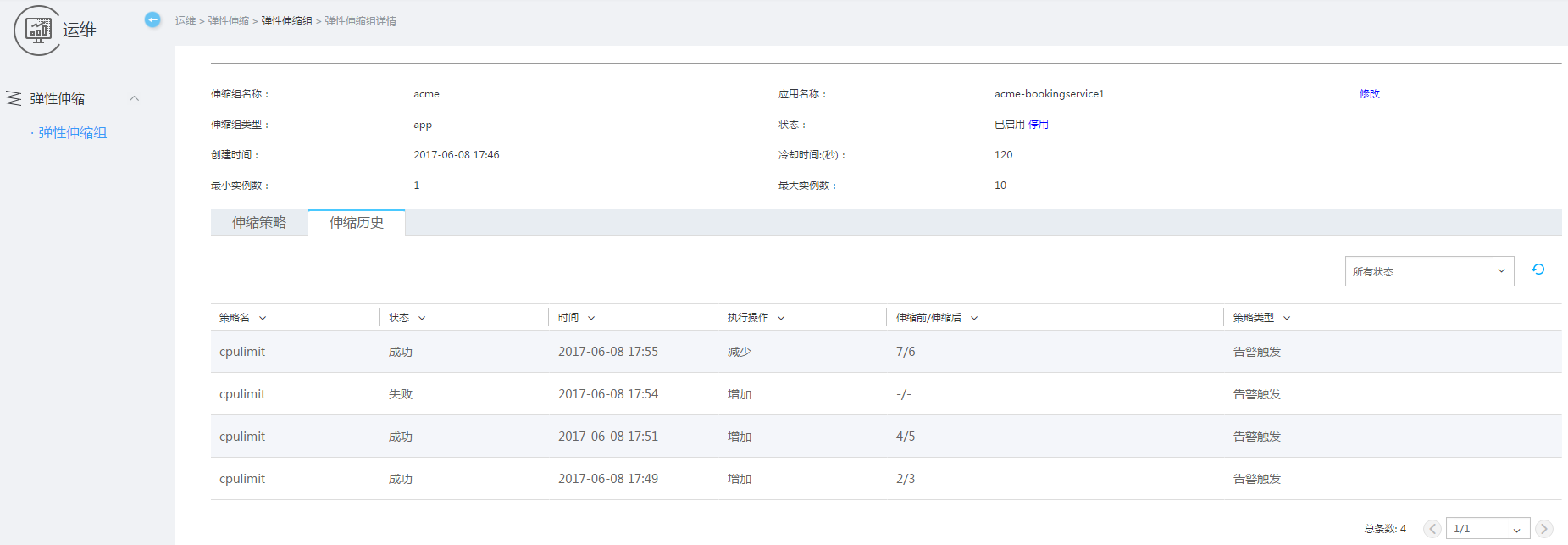Viewport: 1568px width, 545px height.
Task: Select the 伸缩历史 tab
Action: tap(357, 222)
